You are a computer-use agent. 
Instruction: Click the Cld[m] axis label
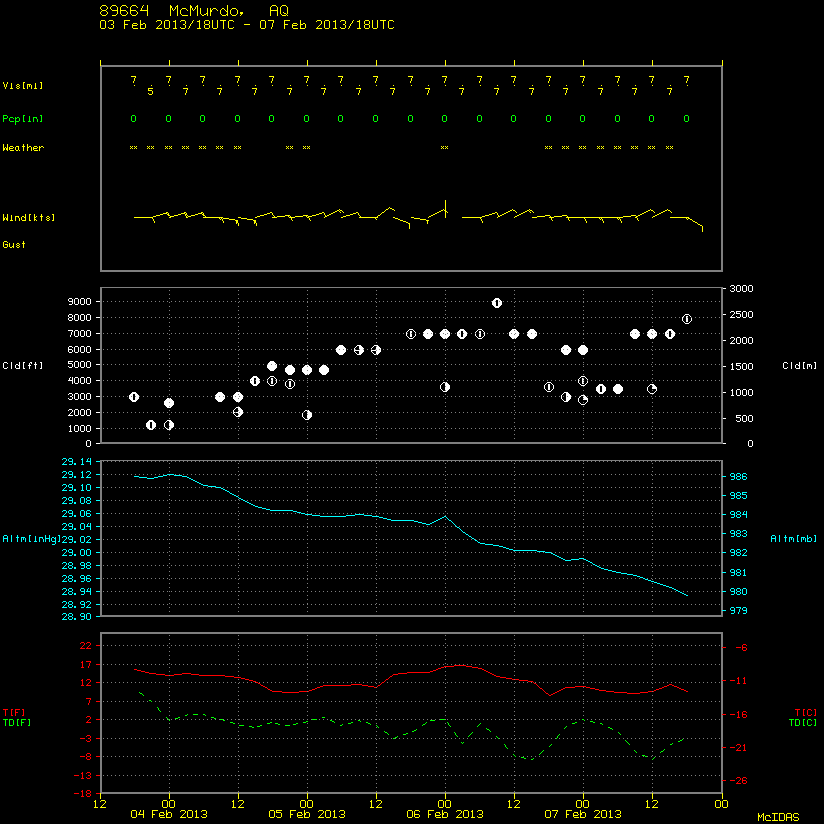[x=799, y=366]
